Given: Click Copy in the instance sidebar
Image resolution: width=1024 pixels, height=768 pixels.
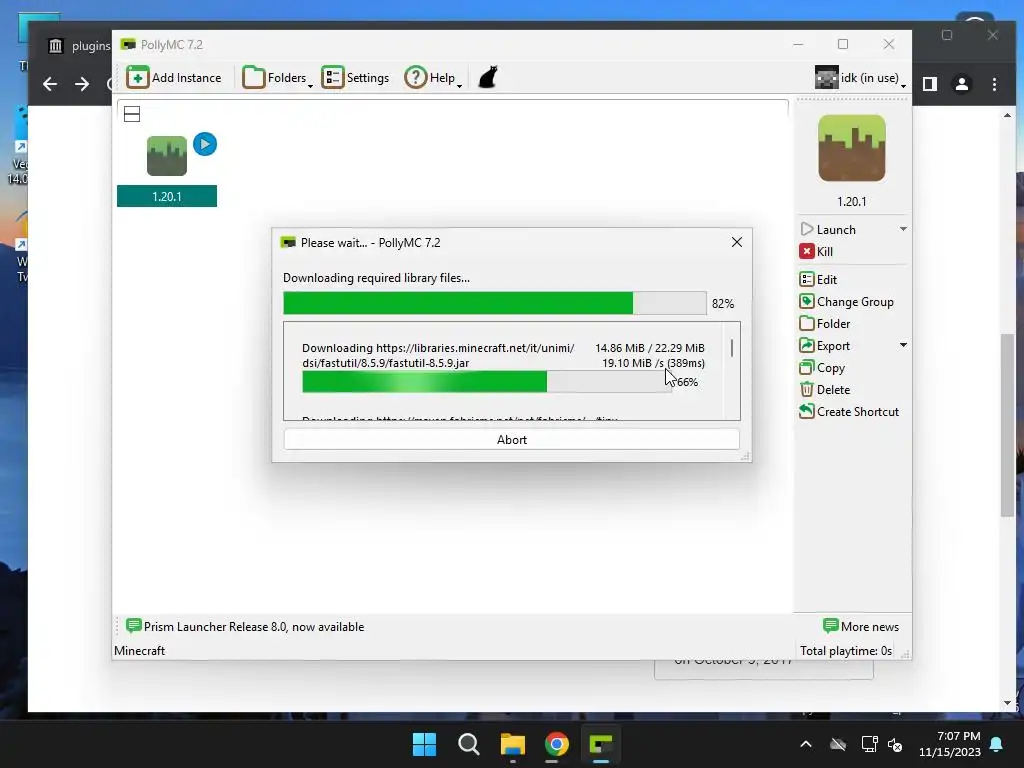Looking at the screenshot, I should [822, 368].
